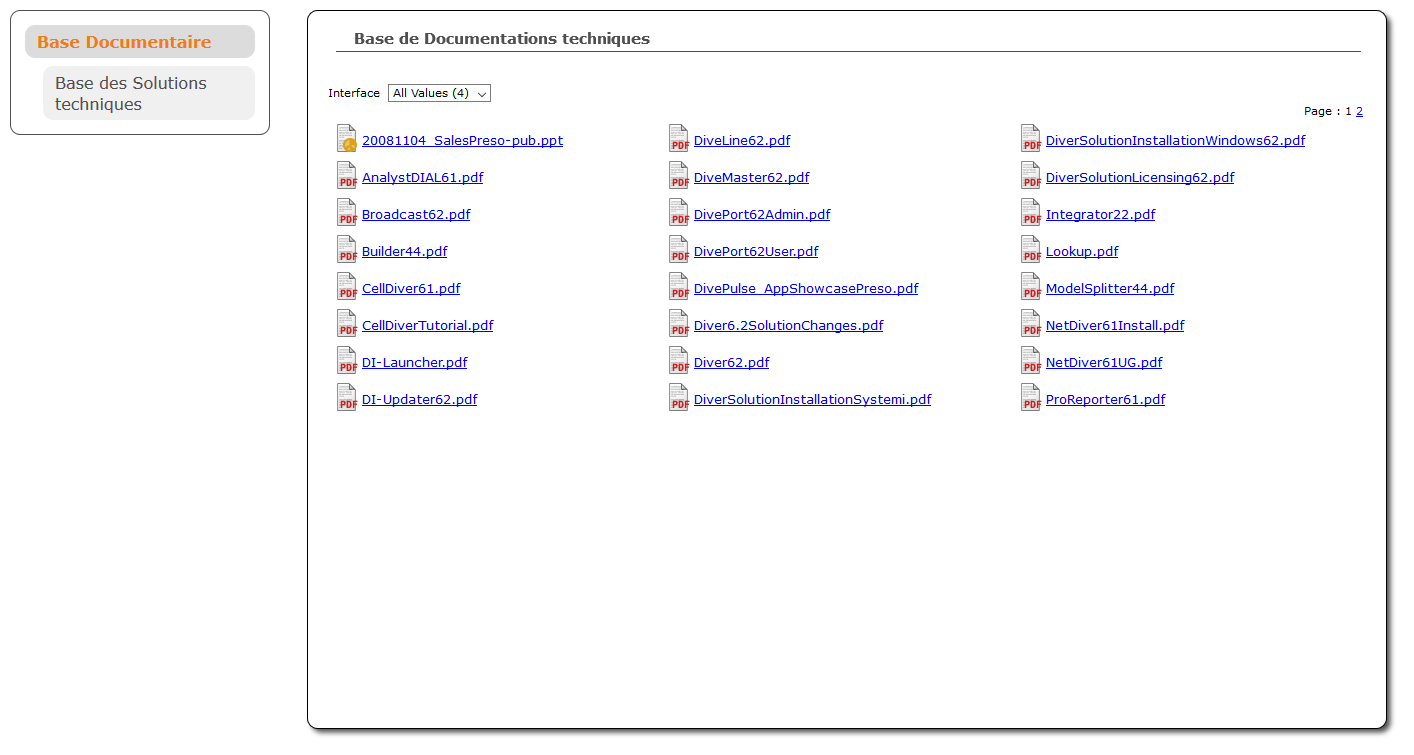Viewport: 1414px width, 755px height.
Task: Open the AnalystDIAL61.pdf link
Action: point(422,177)
